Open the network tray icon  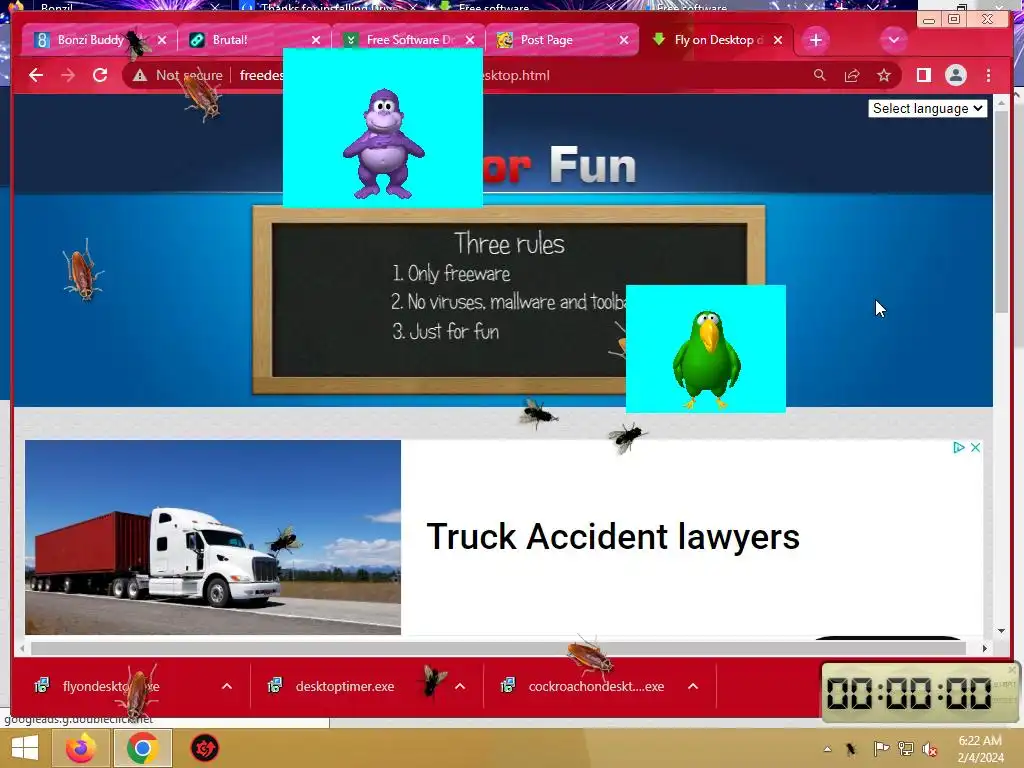click(x=906, y=749)
